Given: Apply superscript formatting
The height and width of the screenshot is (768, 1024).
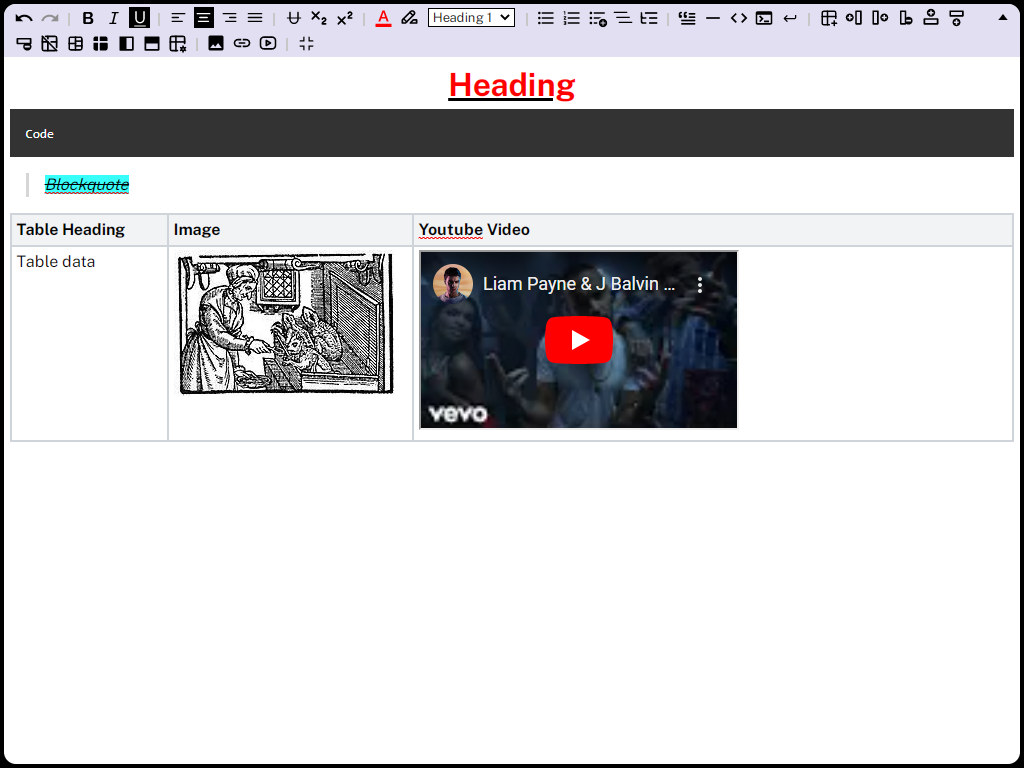Looking at the screenshot, I should point(345,18).
